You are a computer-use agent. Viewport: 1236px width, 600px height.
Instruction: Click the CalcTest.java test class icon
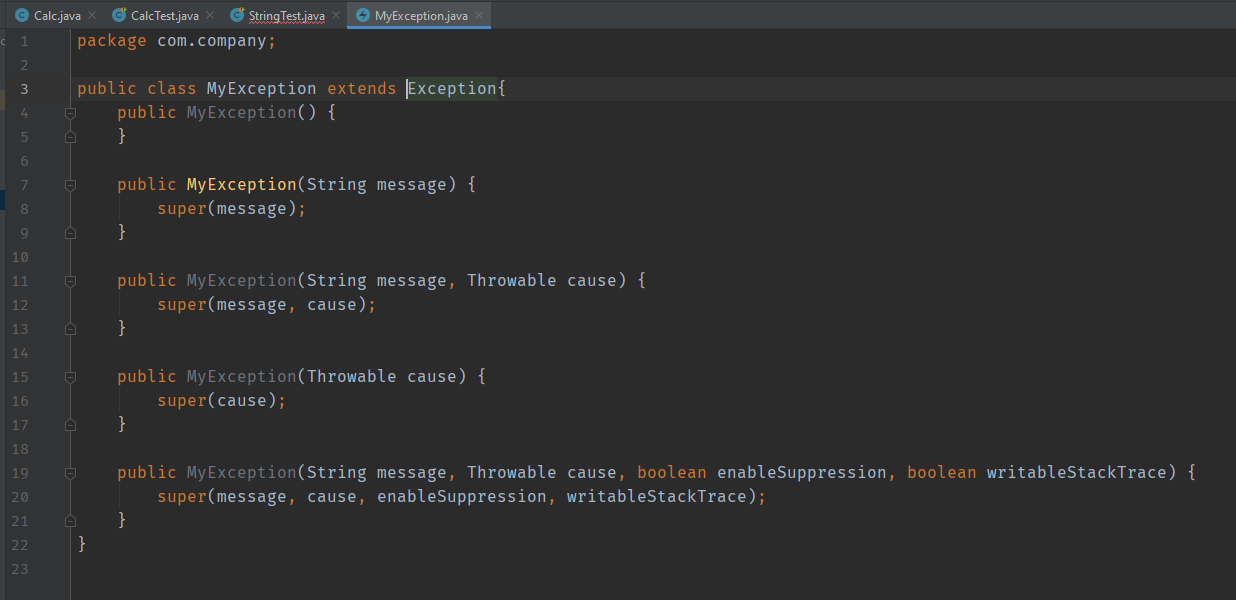(x=119, y=16)
